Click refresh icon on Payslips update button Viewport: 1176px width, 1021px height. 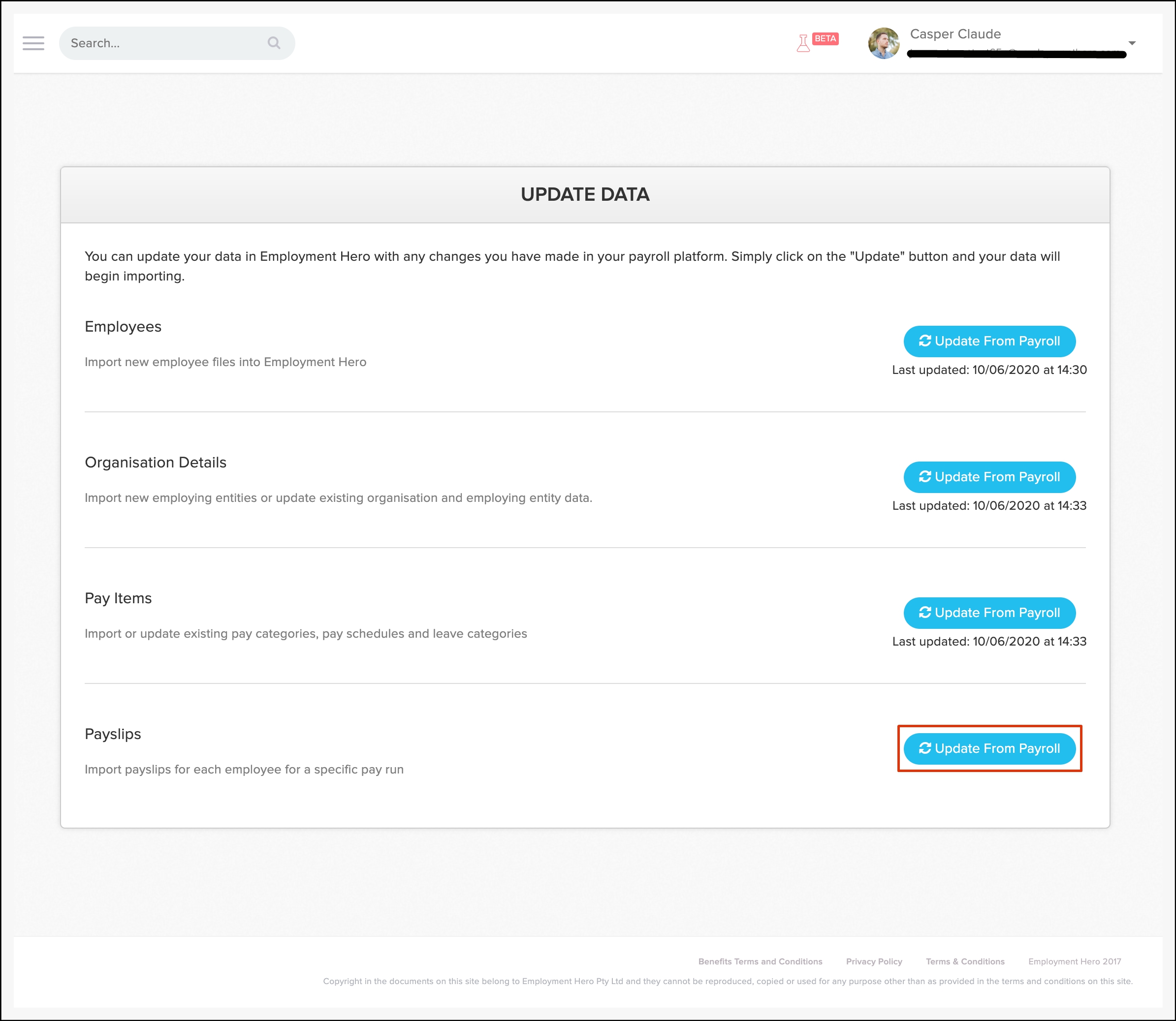click(924, 748)
